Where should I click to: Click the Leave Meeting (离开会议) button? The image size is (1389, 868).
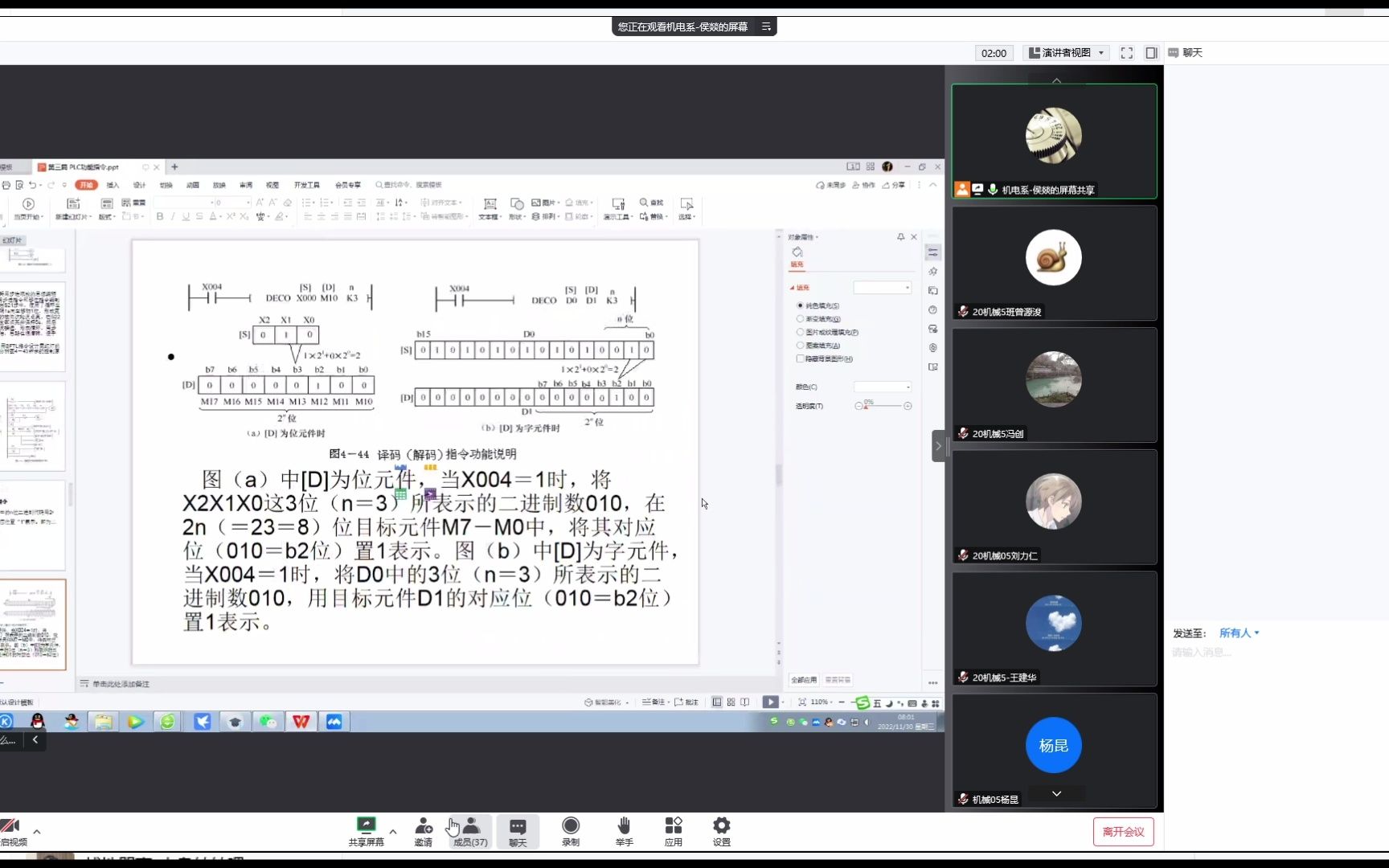(1123, 832)
